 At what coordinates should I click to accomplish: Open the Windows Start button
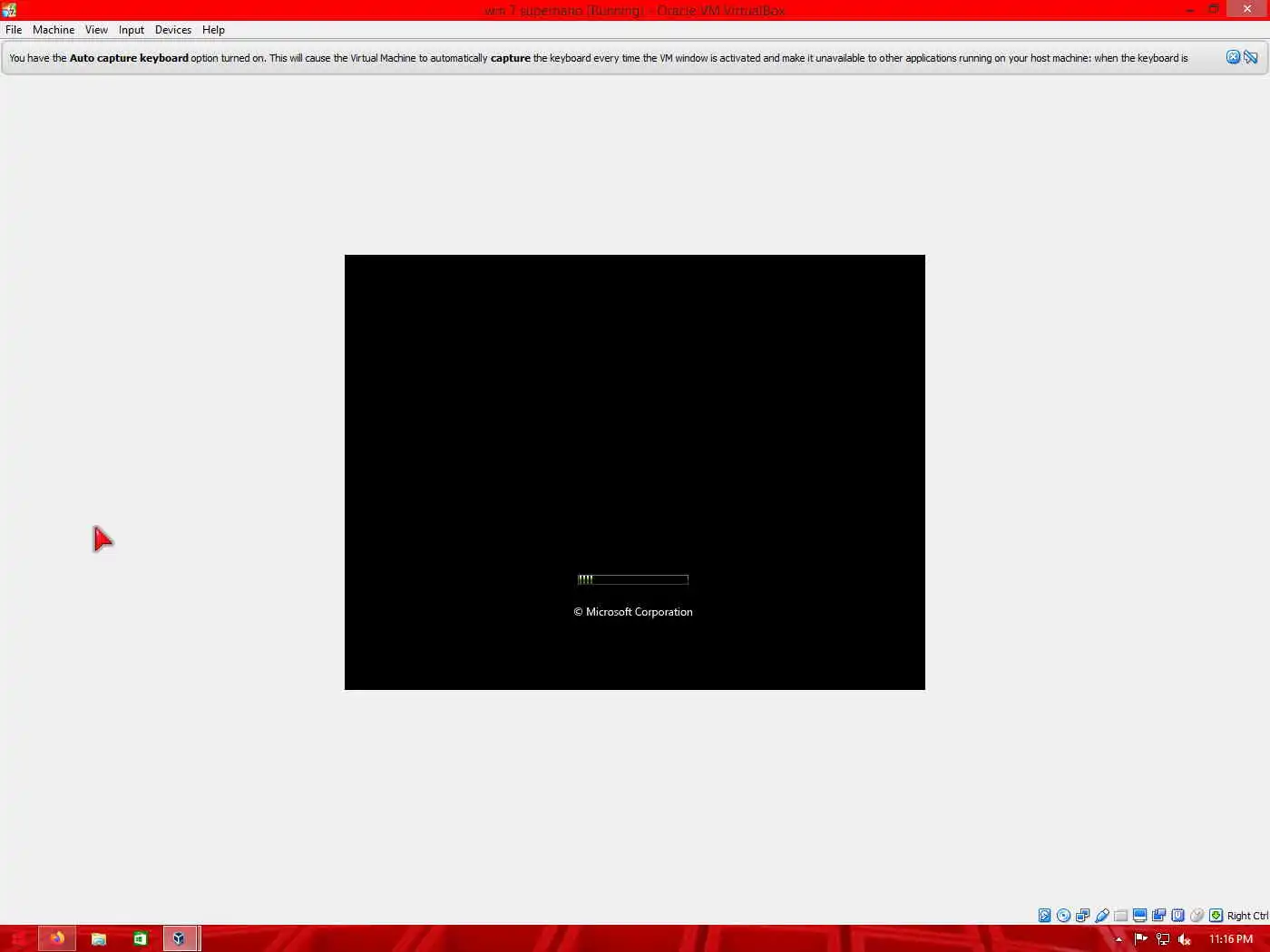18,938
